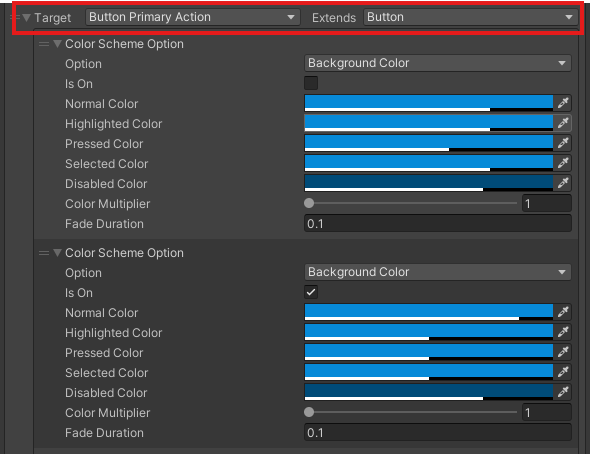
Task: Click Selected Color label in second scheme
Action: tap(106, 373)
